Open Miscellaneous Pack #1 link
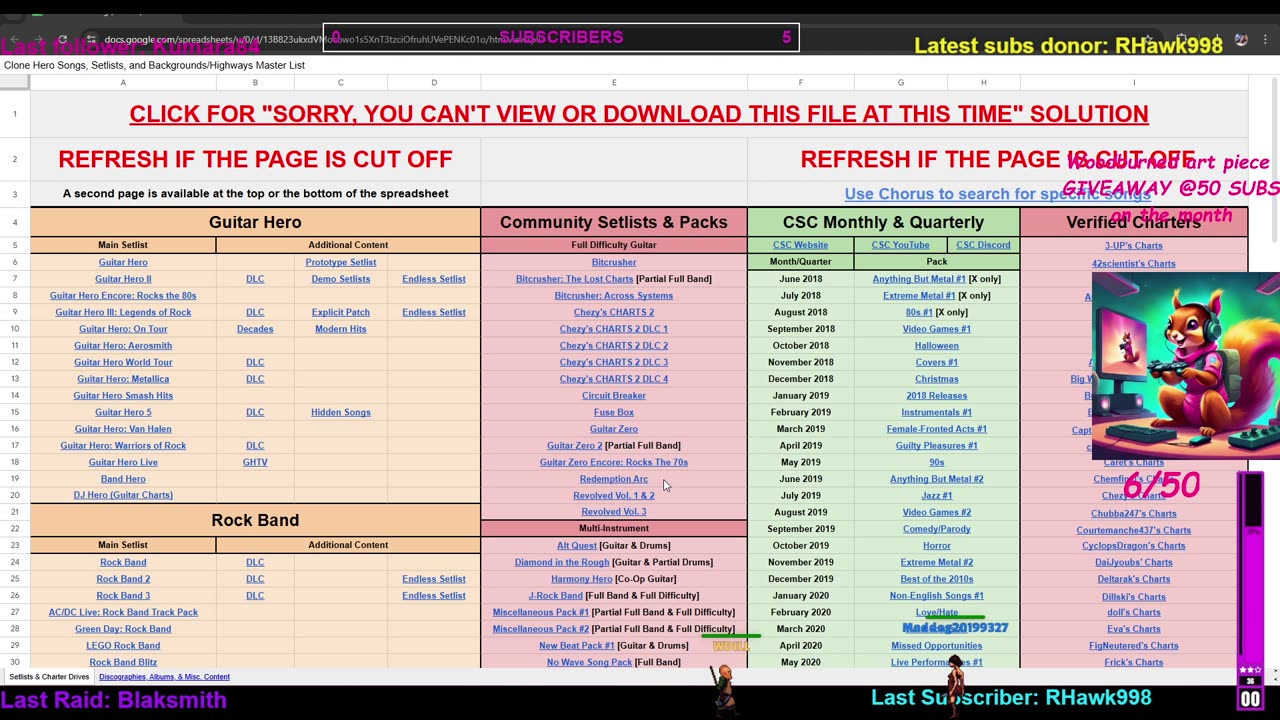Image resolution: width=1280 pixels, height=720 pixels. pos(540,612)
